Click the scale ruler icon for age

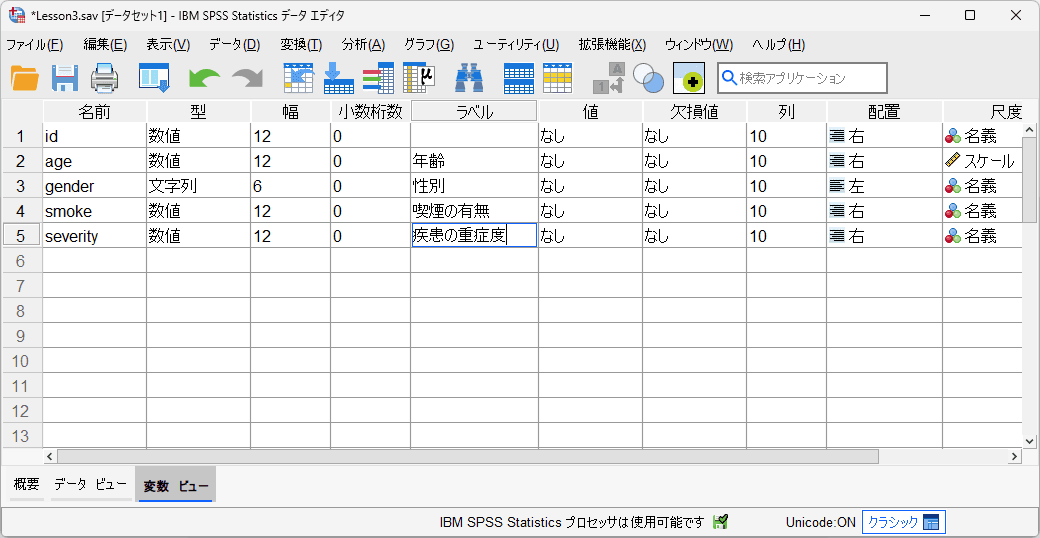(x=952, y=160)
